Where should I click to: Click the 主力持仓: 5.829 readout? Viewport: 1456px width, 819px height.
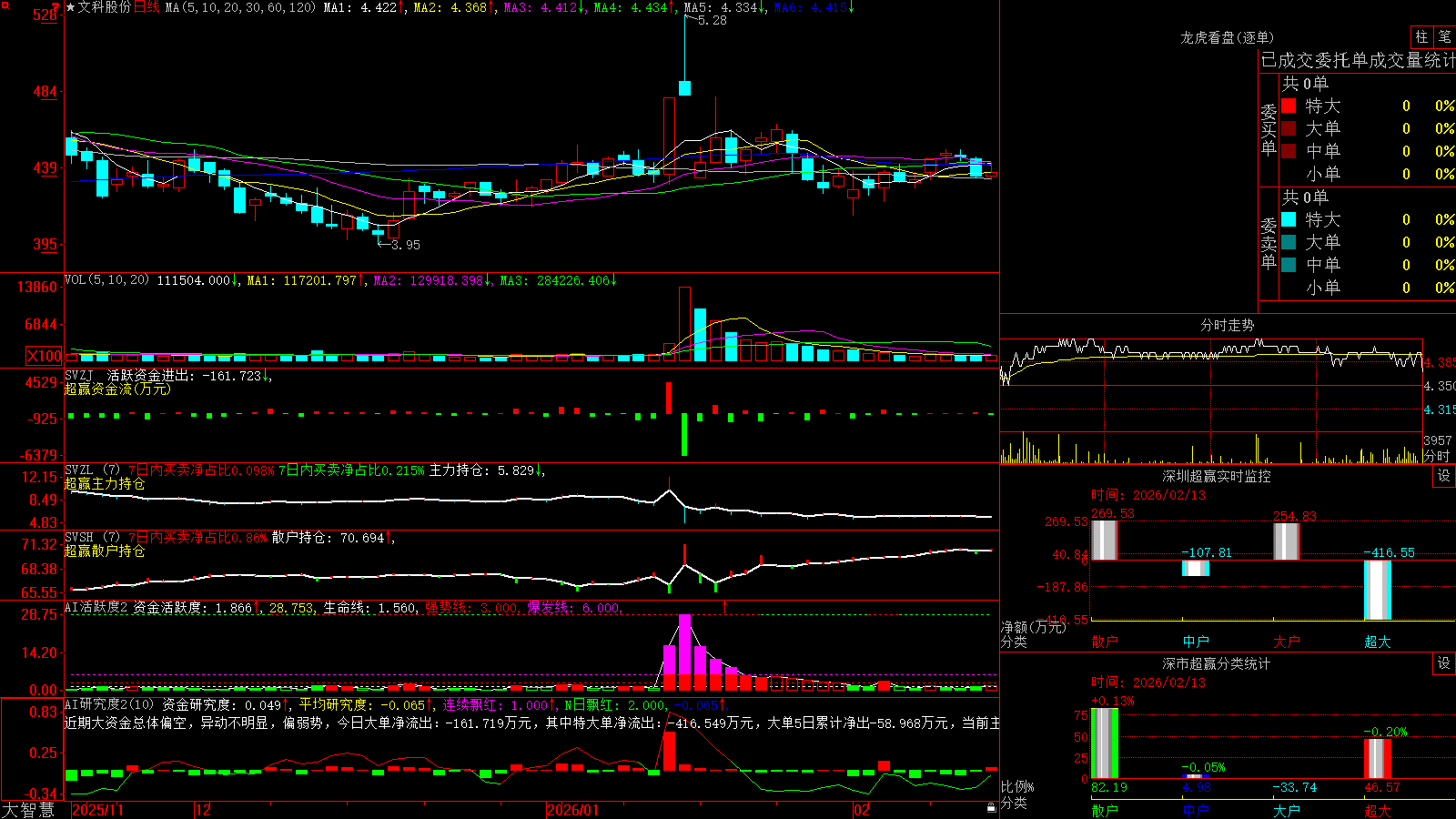486,470
